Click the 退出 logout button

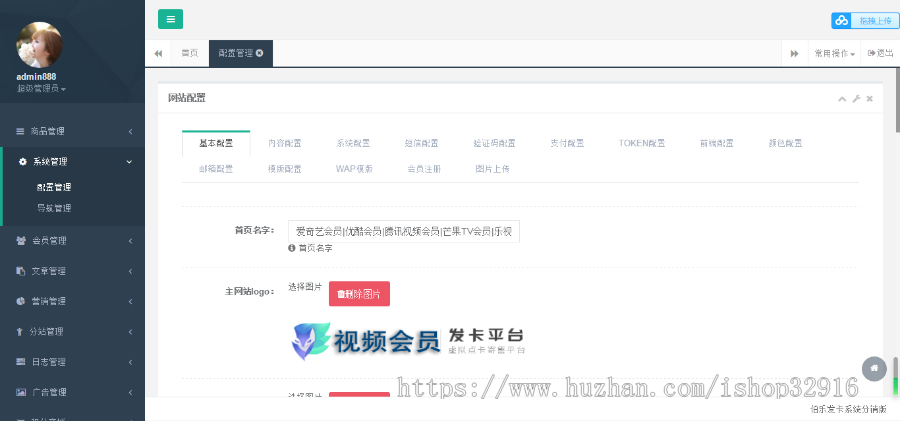(880, 53)
